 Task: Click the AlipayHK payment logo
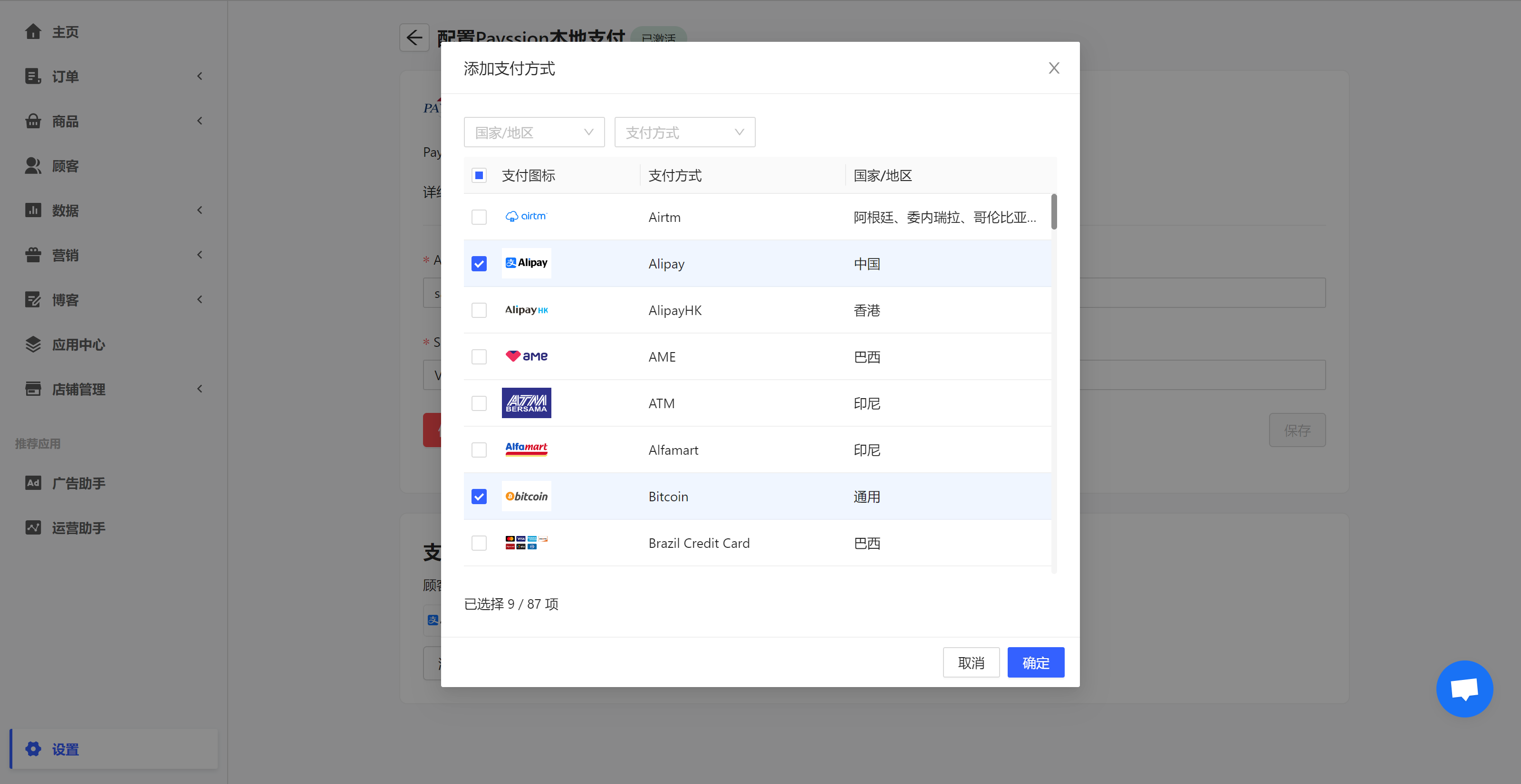coord(526,310)
